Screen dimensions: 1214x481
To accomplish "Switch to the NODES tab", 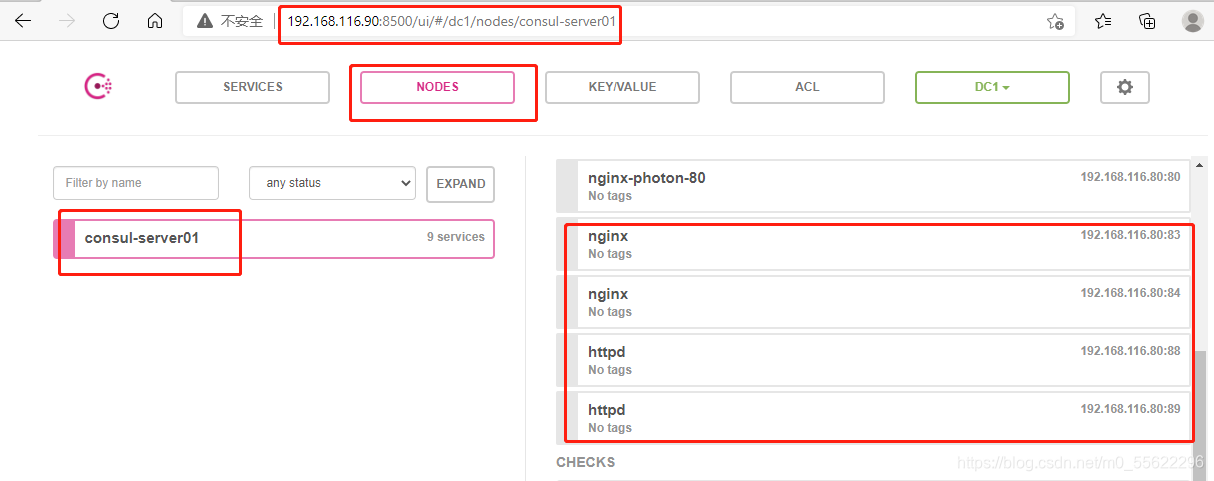I will pos(437,87).
